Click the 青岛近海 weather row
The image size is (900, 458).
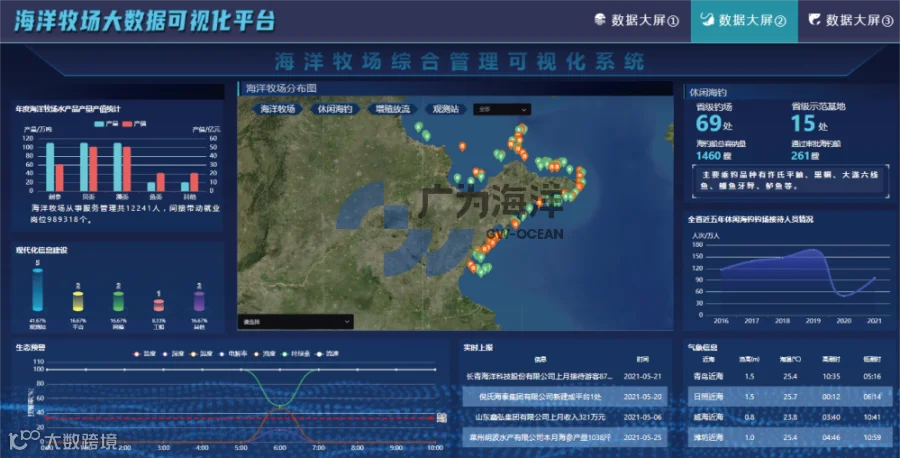click(x=790, y=377)
